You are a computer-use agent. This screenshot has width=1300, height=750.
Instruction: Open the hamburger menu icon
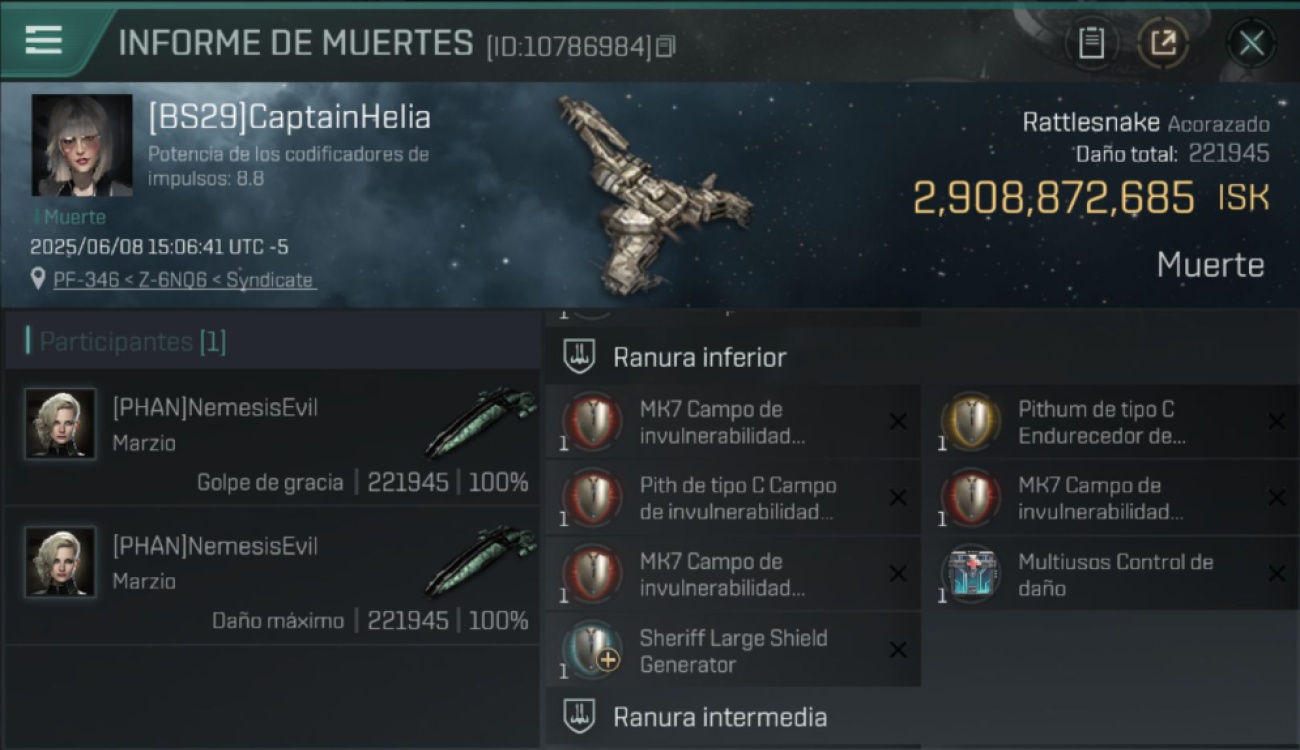tap(43, 40)
